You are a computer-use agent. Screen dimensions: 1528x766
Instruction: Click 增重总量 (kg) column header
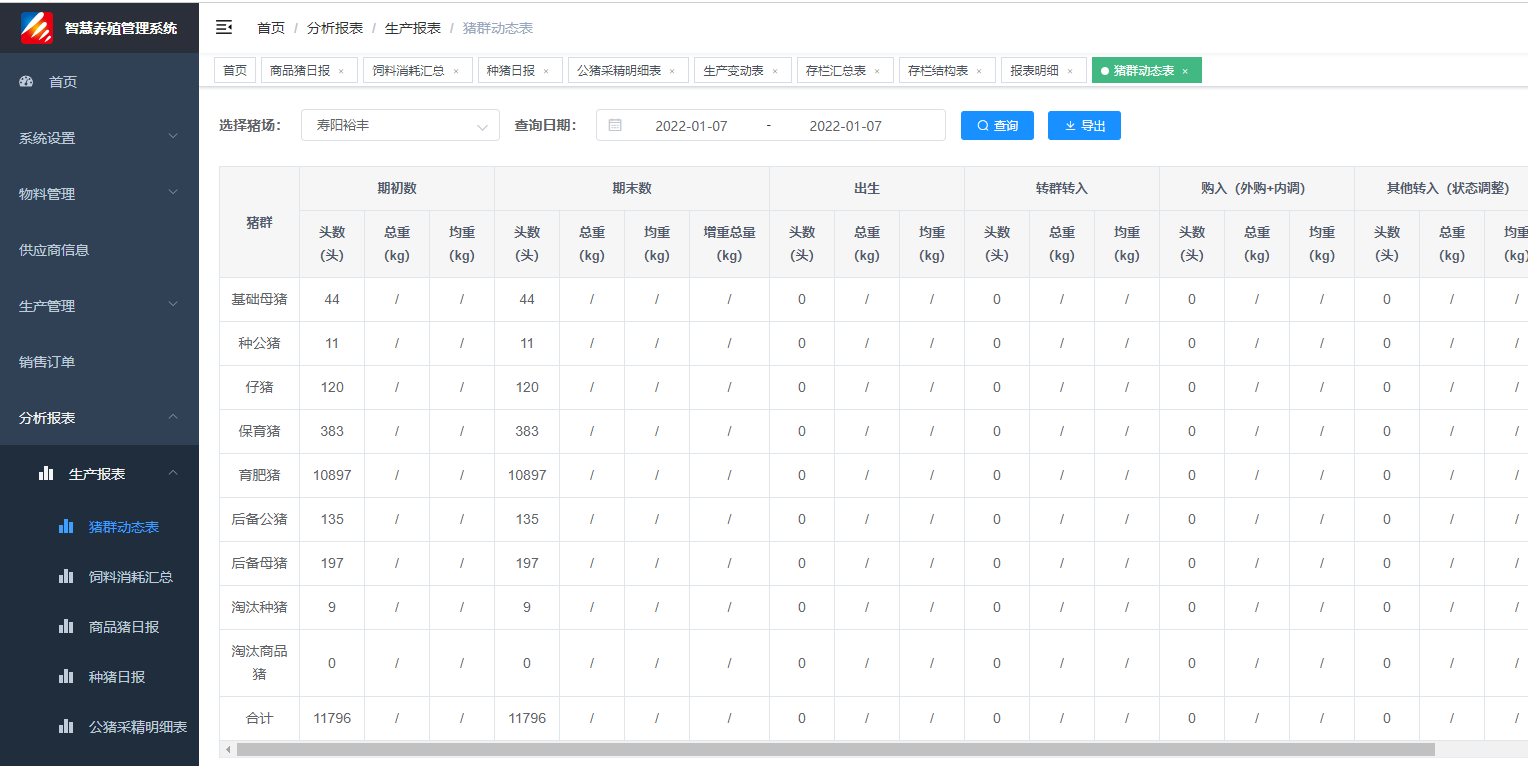point(730,244)
